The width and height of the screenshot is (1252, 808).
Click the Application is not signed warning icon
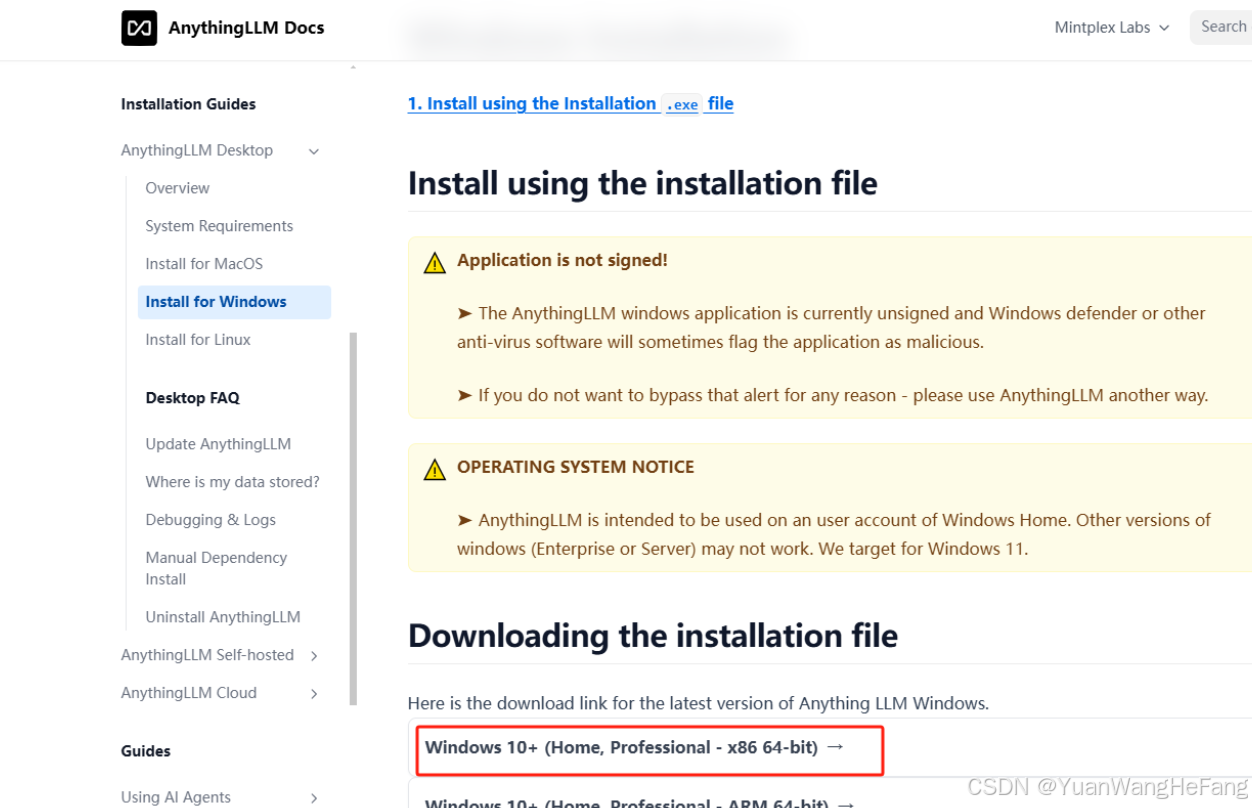(x=434, y=263)
